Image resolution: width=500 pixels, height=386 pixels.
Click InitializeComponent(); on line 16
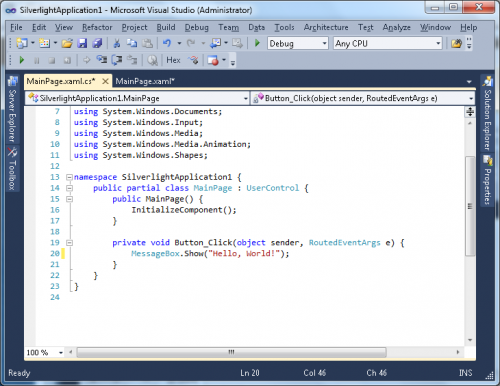point(184,210)
